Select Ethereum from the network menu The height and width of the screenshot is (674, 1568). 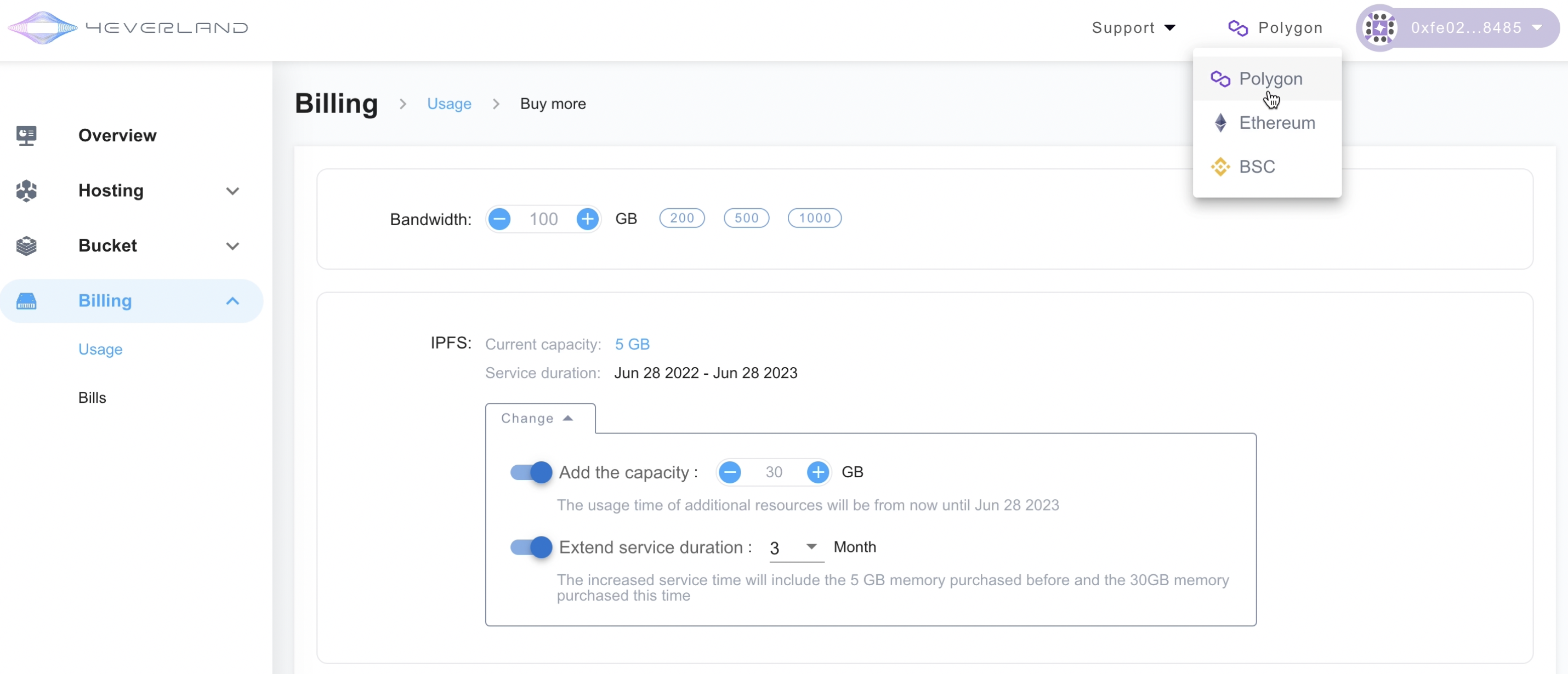click(1276, 123)
